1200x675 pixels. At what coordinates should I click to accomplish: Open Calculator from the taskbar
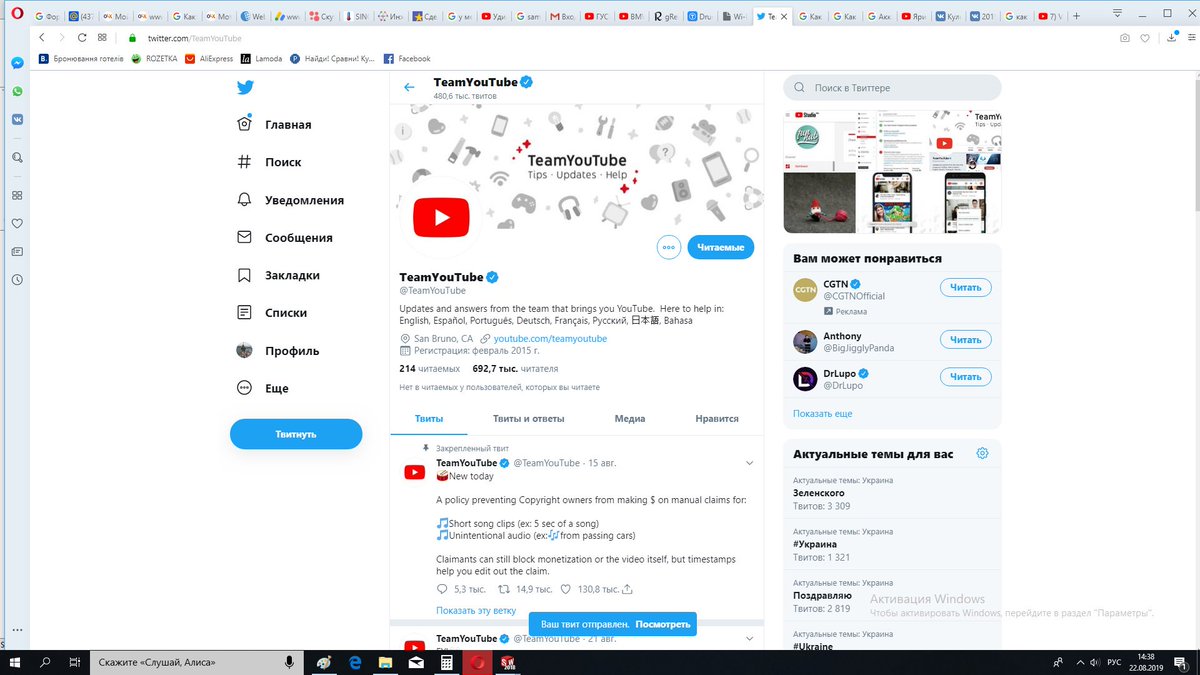[x=449, y=662]
